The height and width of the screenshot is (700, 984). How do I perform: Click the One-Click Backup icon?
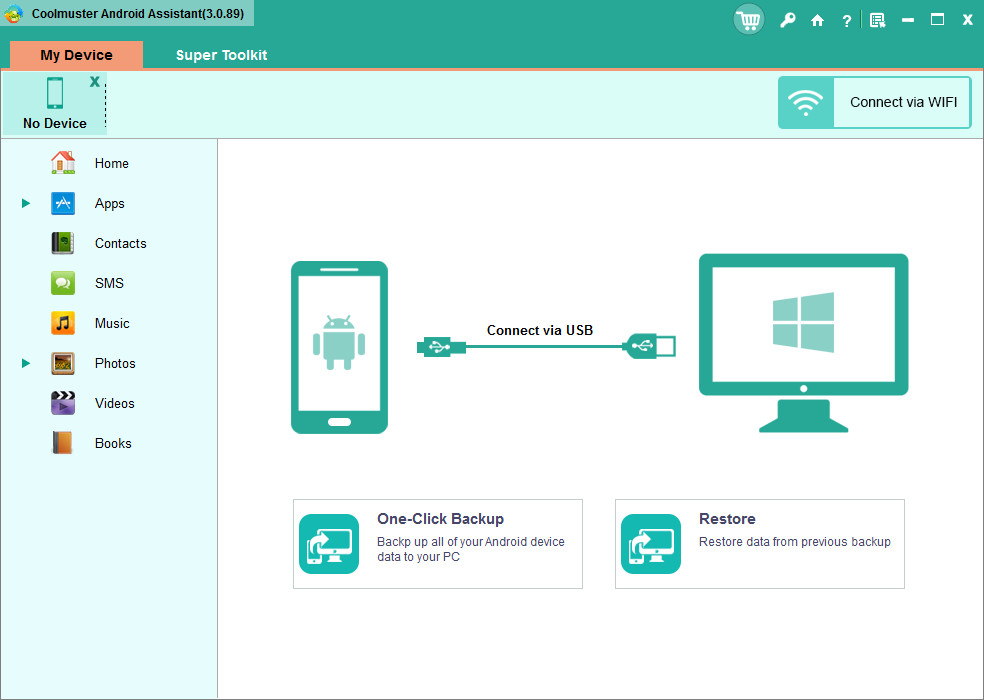click(329, 544)
